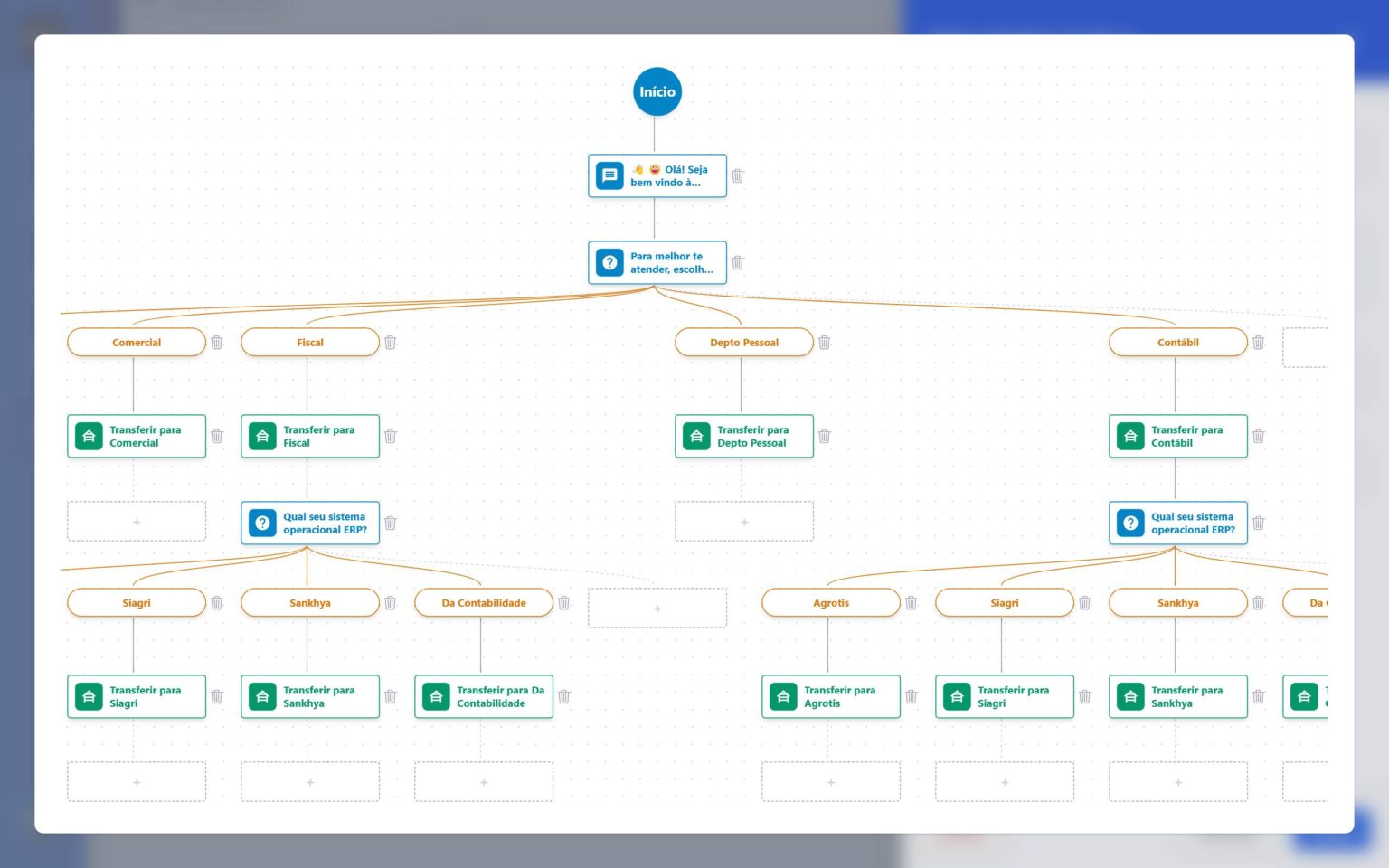Delete the 'Transferir para Contábil' node
Viewport: 1389px width, 868px height.
(1259, 436)
